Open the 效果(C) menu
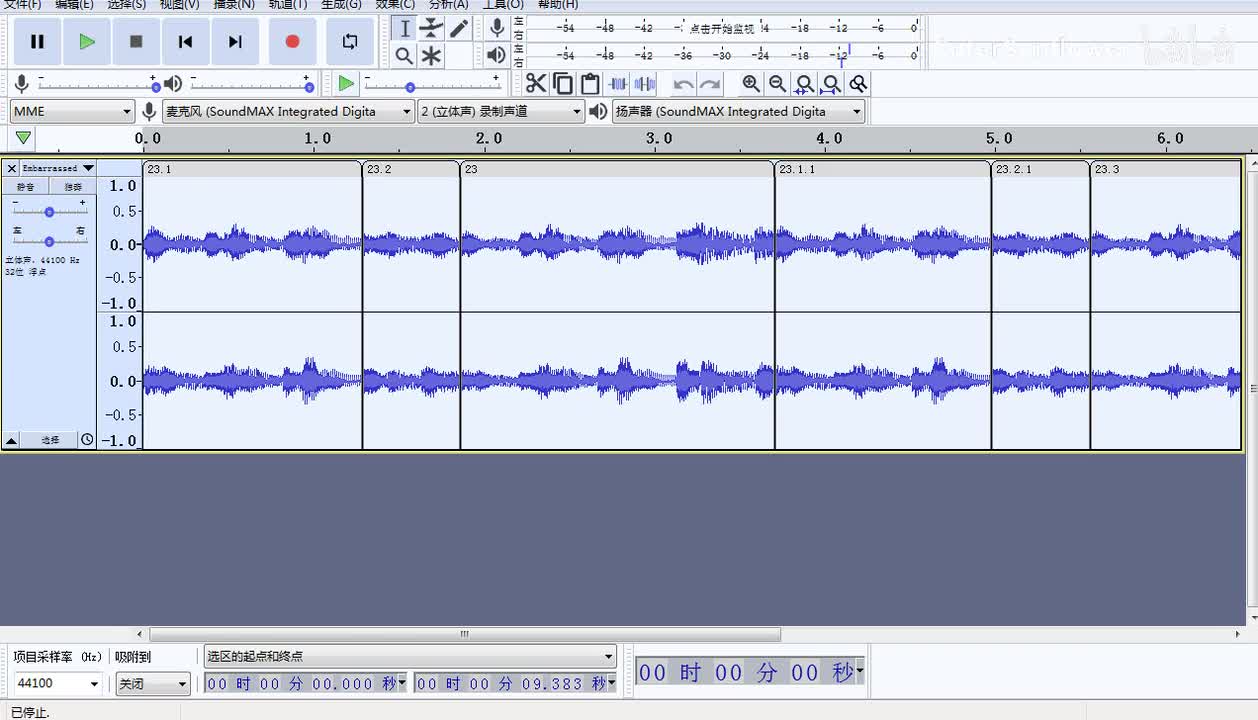Viewport: 1258px width, 720px height. pyautogui.click(x=395, y=4)
